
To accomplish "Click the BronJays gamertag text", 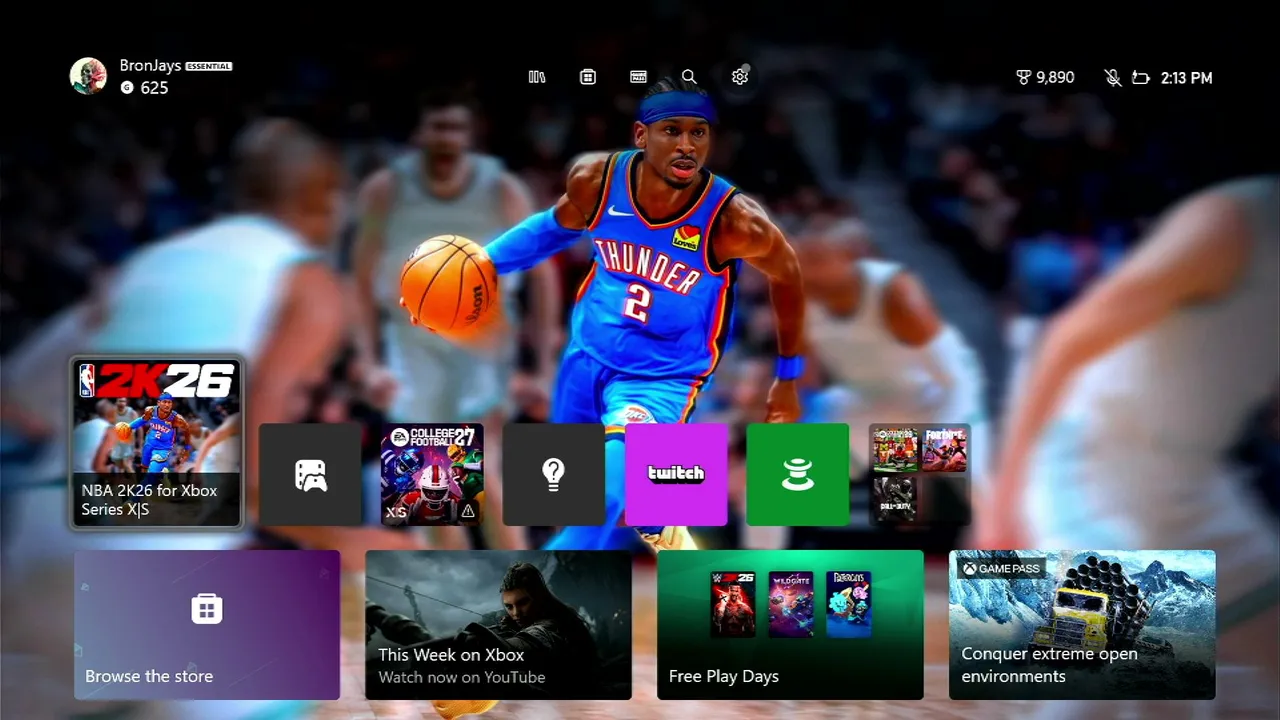I will pos(150,66).
